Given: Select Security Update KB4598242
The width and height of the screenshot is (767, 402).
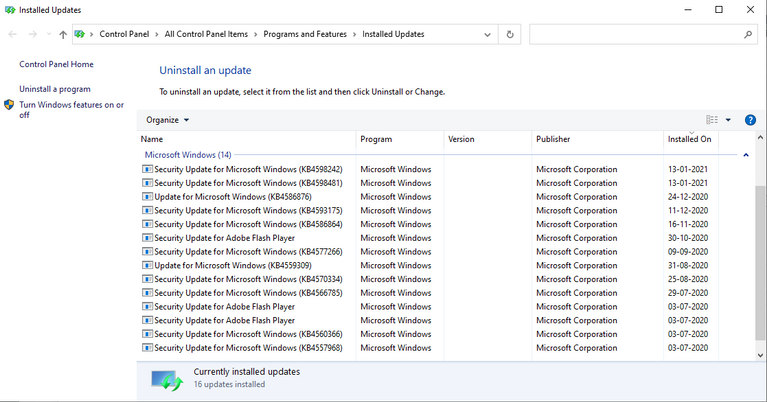Looking at the screenshot, I should click(248, 169).
